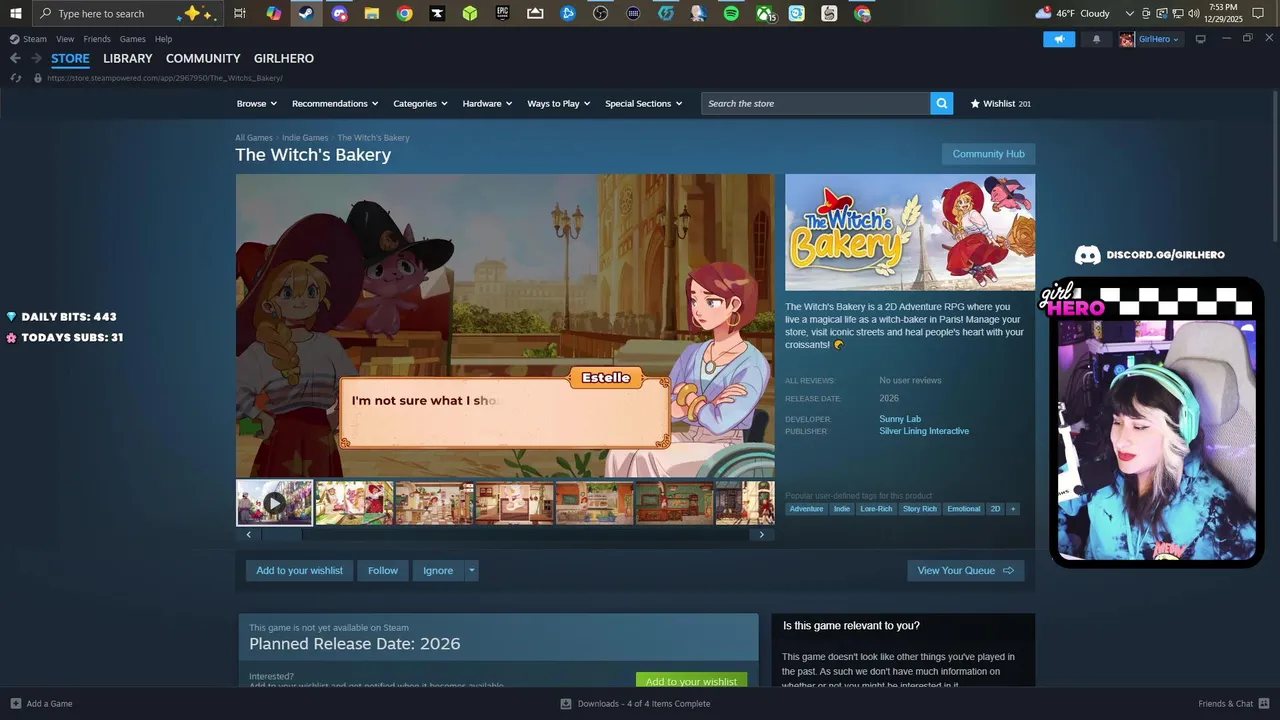Open Indie Games breadcrumb link
Image resolution: width=1280 pixels, height=720 pixels.
pyautogui.click(x=305, y=138)
